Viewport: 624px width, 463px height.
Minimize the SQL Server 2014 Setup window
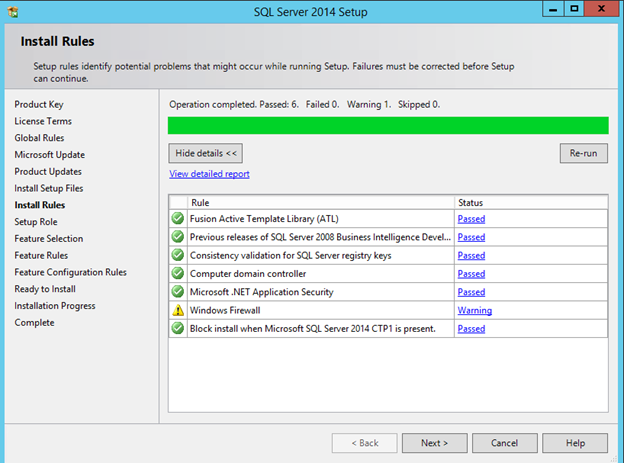(553, 9)
